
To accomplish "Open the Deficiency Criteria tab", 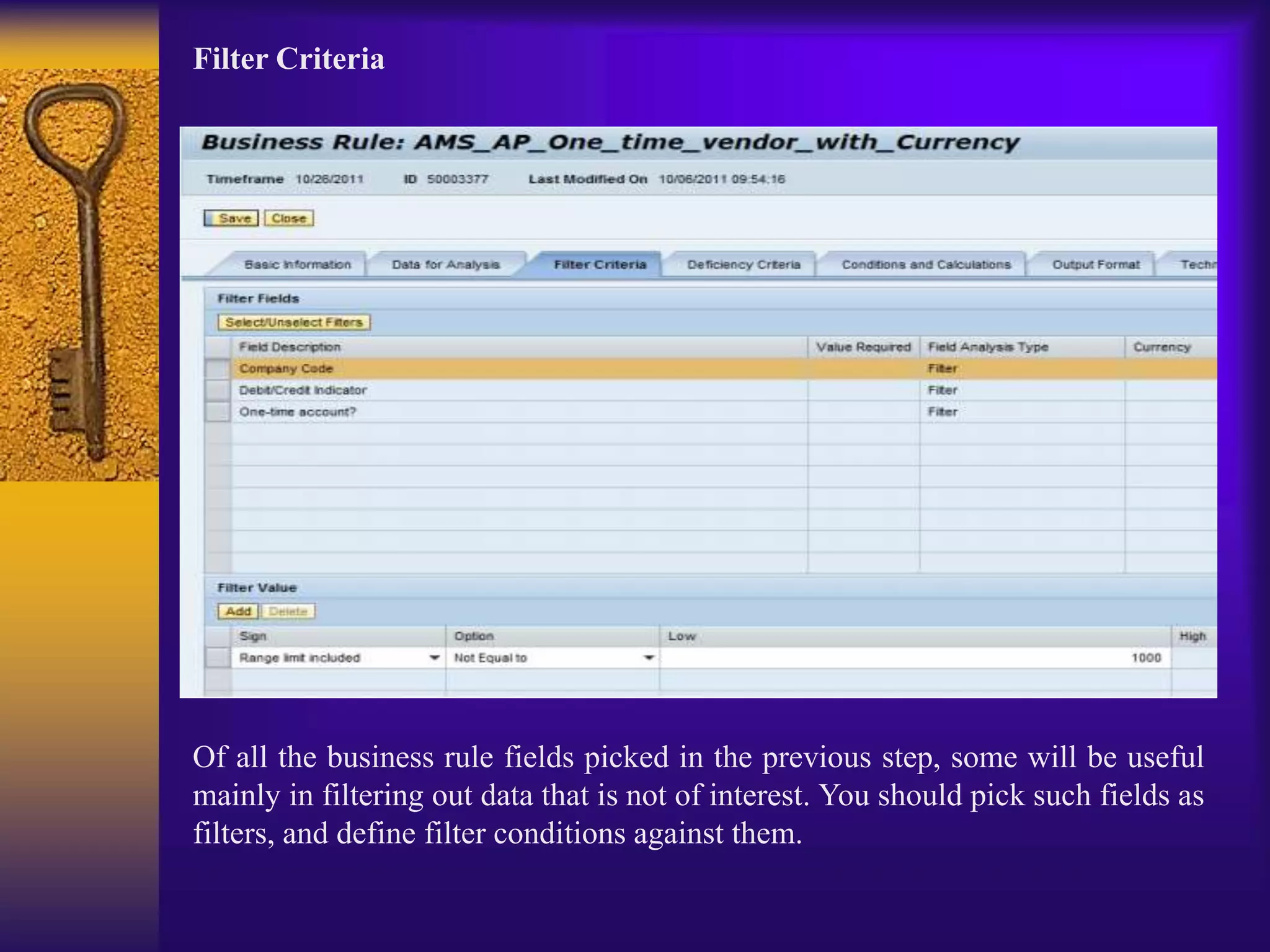I will coord(743,265).
